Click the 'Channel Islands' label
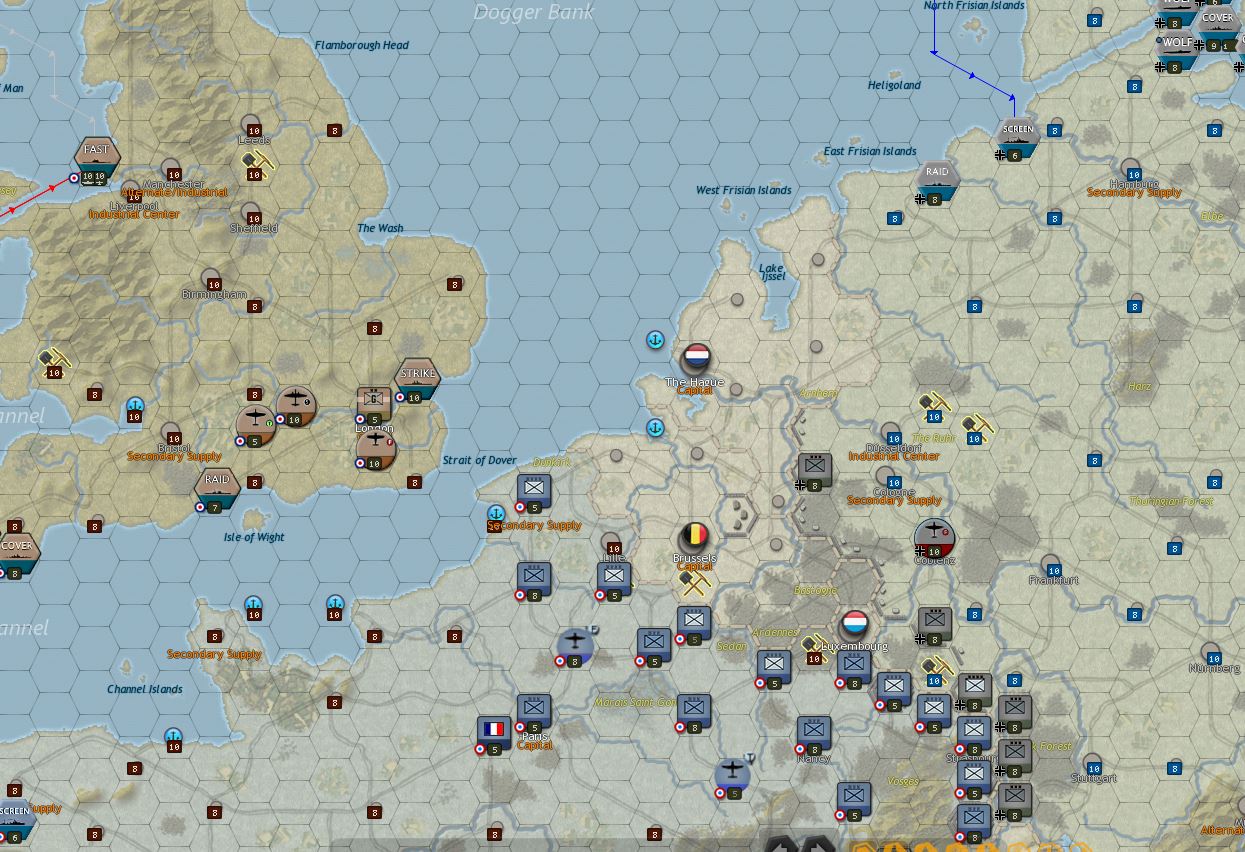This screenshot has width=1245, height=852. (x=145, y=689)
